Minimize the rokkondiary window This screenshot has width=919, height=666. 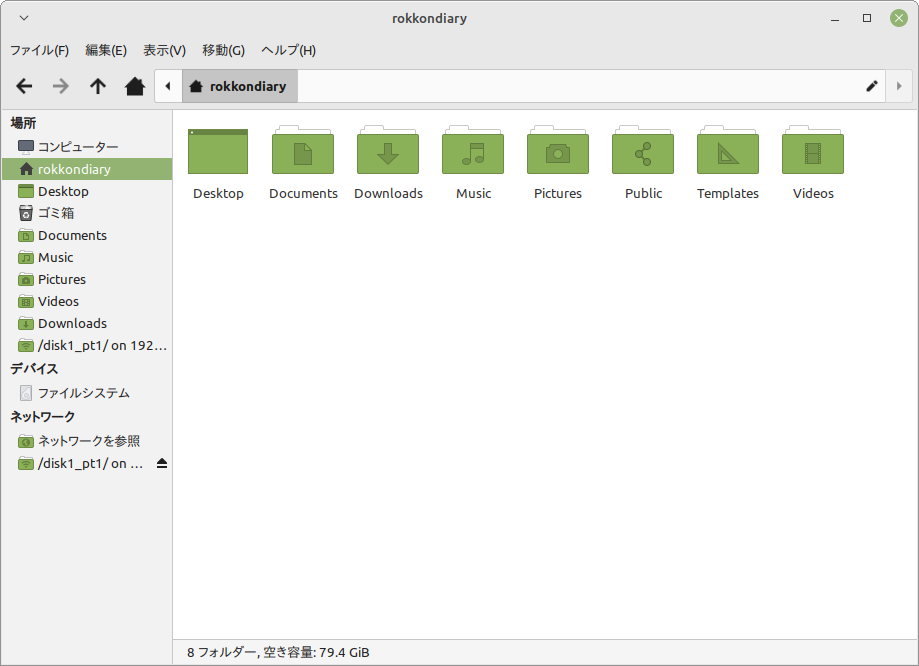(835, 19)
